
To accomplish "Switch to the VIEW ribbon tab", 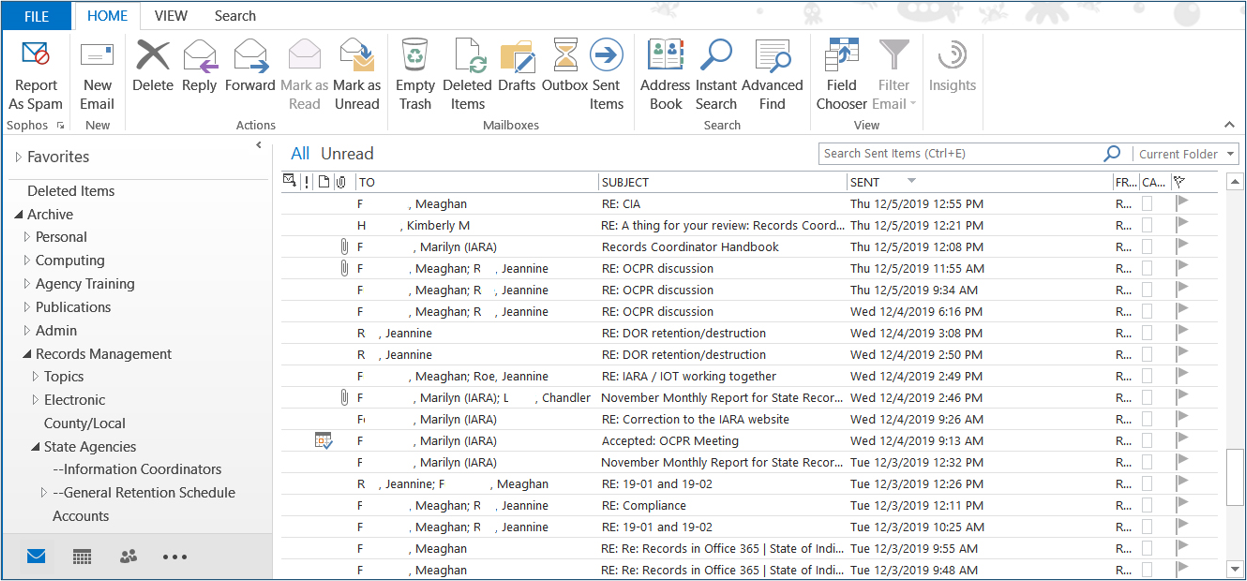I will click(171, 16).
